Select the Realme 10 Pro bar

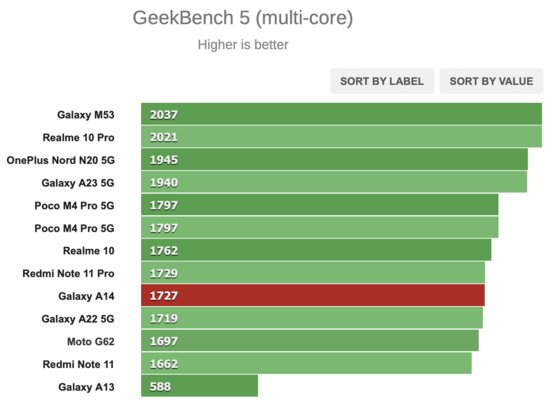[x=341, y=137]
